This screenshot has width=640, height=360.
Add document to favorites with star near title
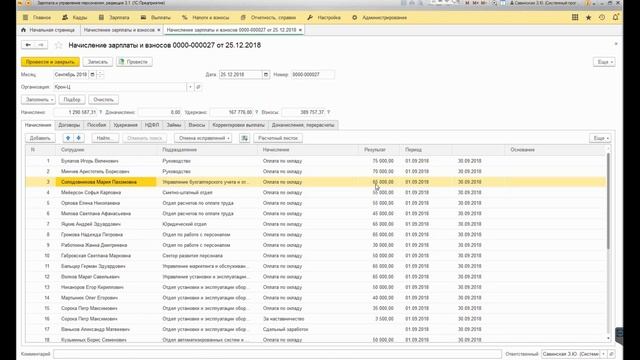(59, 45)
